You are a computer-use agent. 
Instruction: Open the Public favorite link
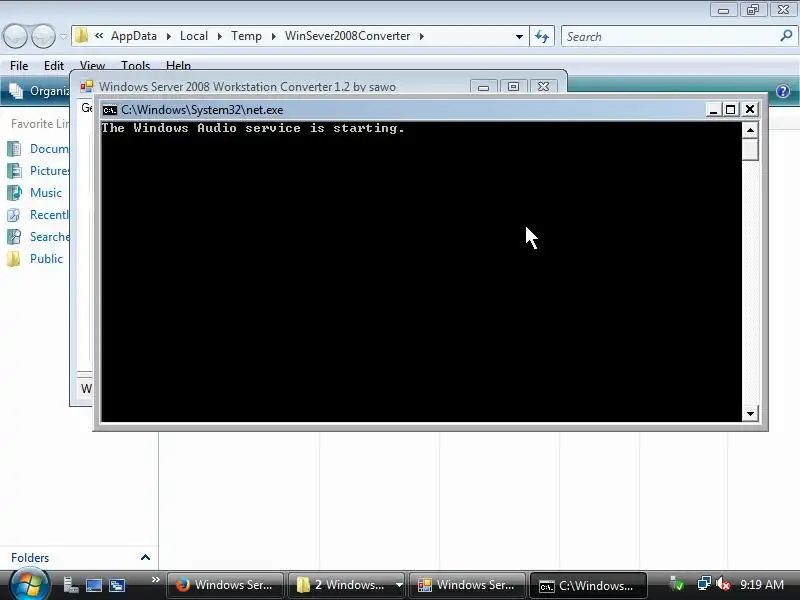click(x=35, y=258)
